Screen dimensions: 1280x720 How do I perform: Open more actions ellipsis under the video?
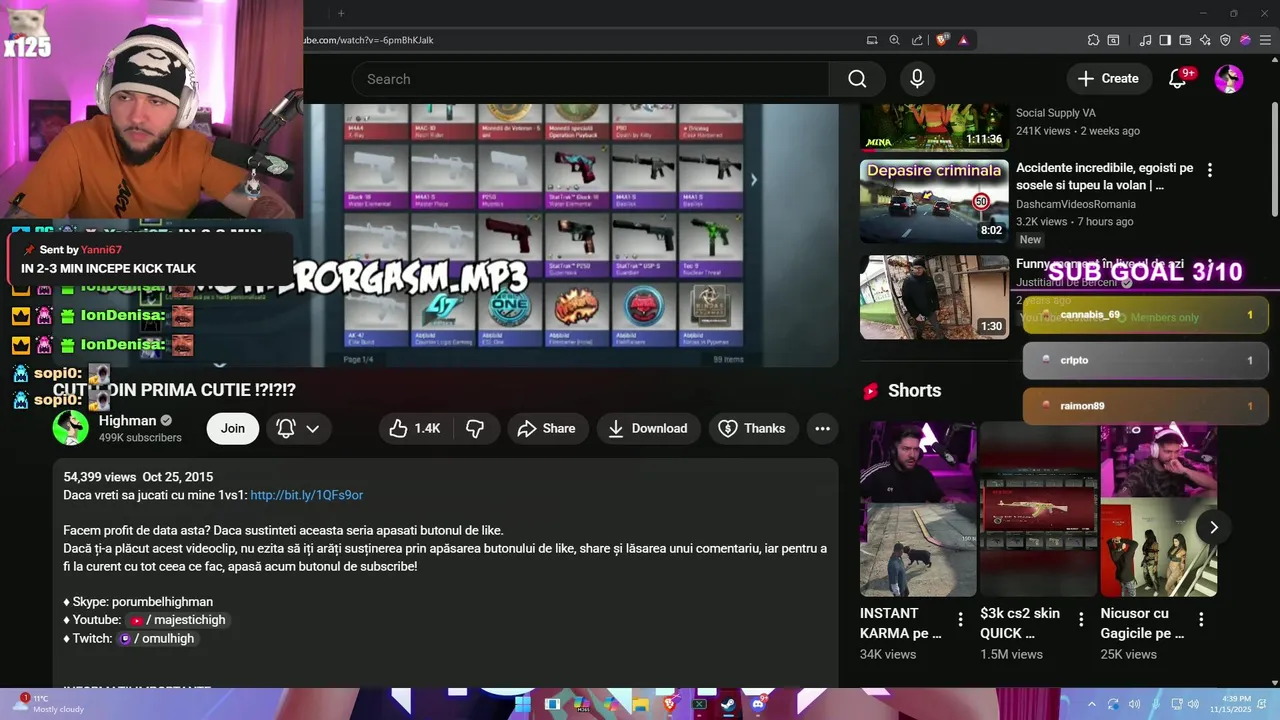822,428
